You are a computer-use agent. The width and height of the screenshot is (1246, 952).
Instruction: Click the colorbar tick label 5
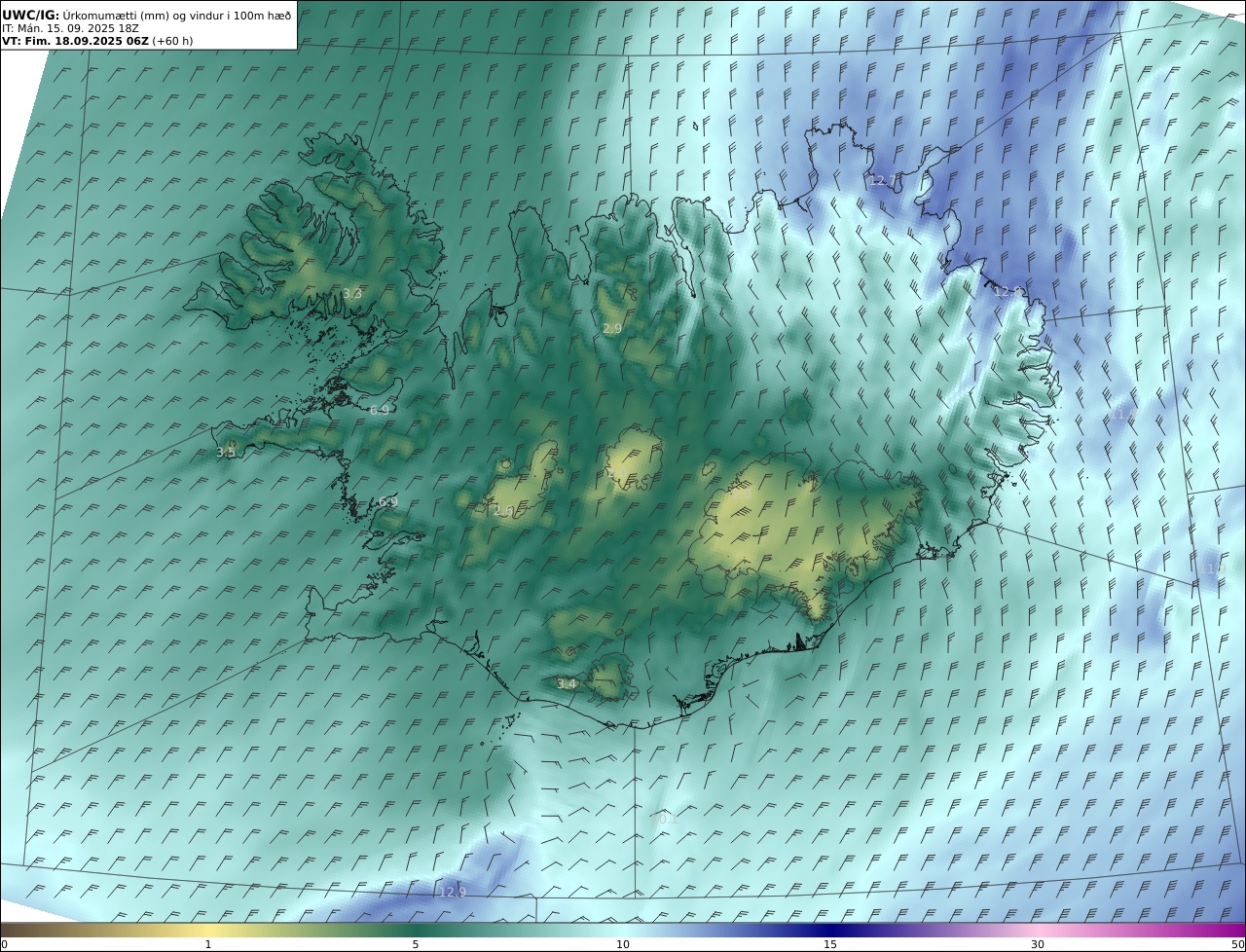click(416, 944)
